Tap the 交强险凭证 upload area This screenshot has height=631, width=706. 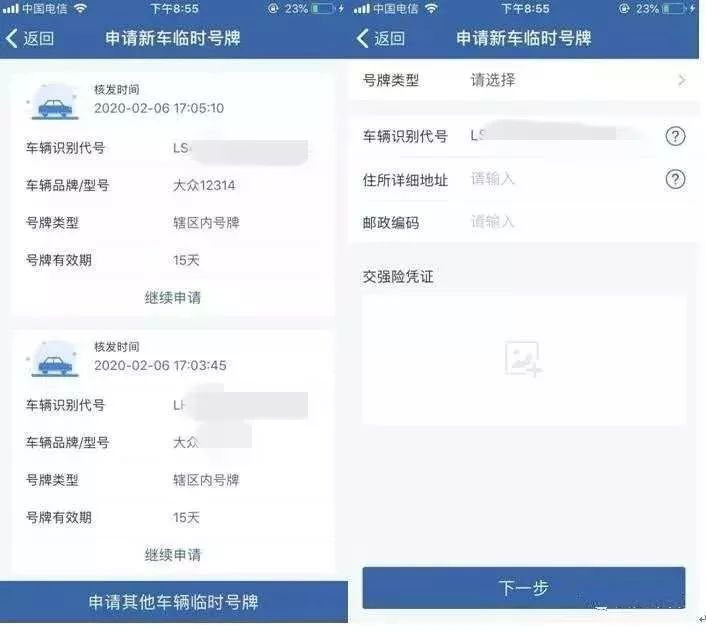(x=524, y=360)
